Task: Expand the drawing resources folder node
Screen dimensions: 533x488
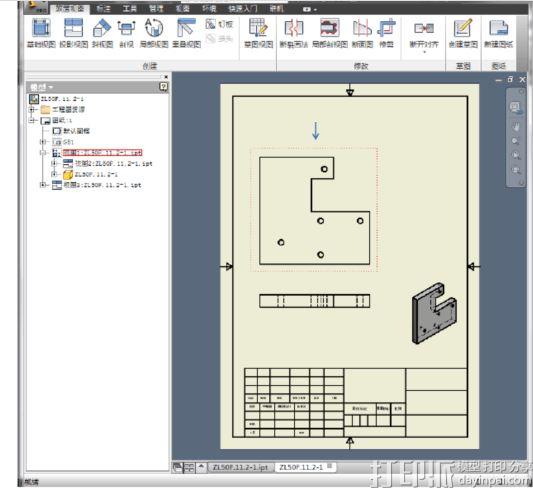Action: coord(32,109)
